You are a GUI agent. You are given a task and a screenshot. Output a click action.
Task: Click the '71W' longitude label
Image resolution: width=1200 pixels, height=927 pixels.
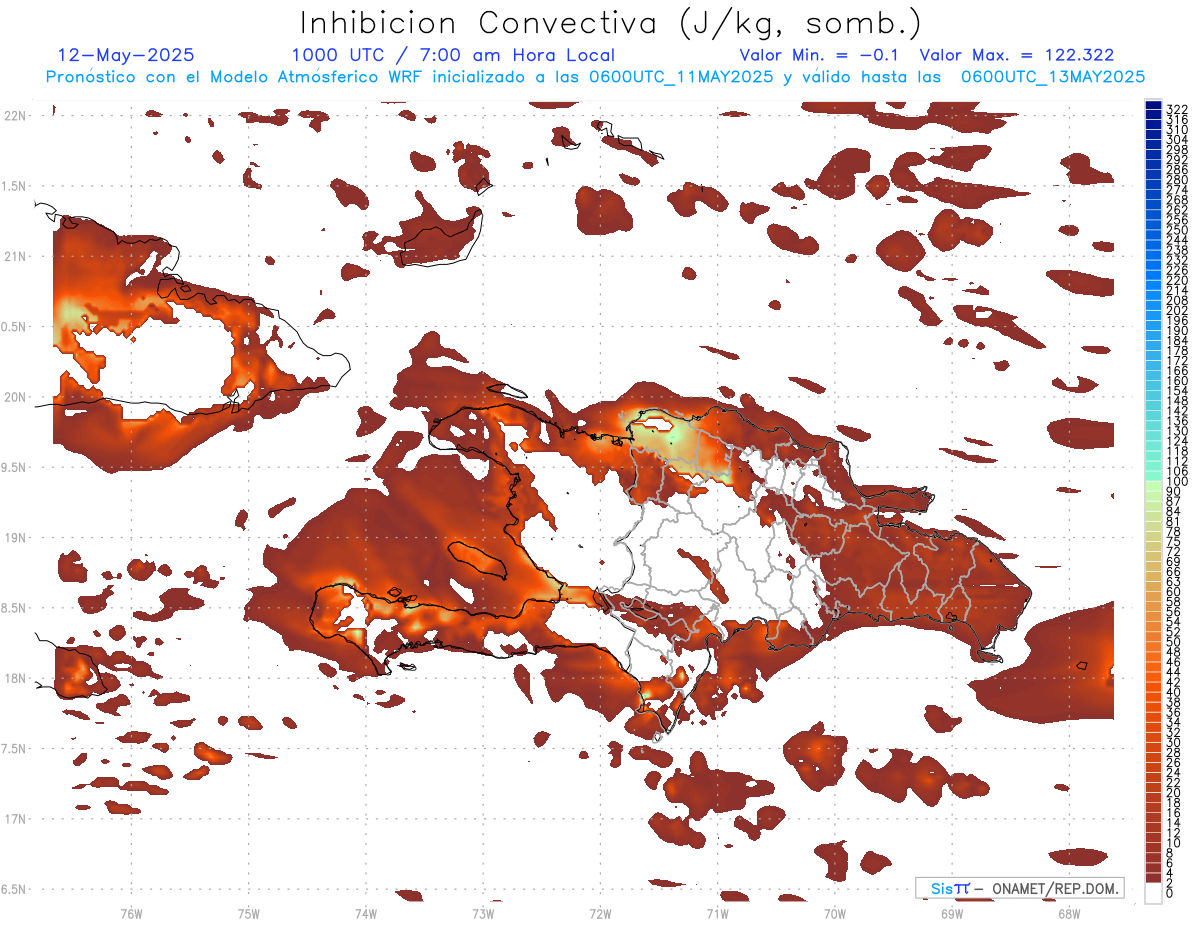[717, 913]
